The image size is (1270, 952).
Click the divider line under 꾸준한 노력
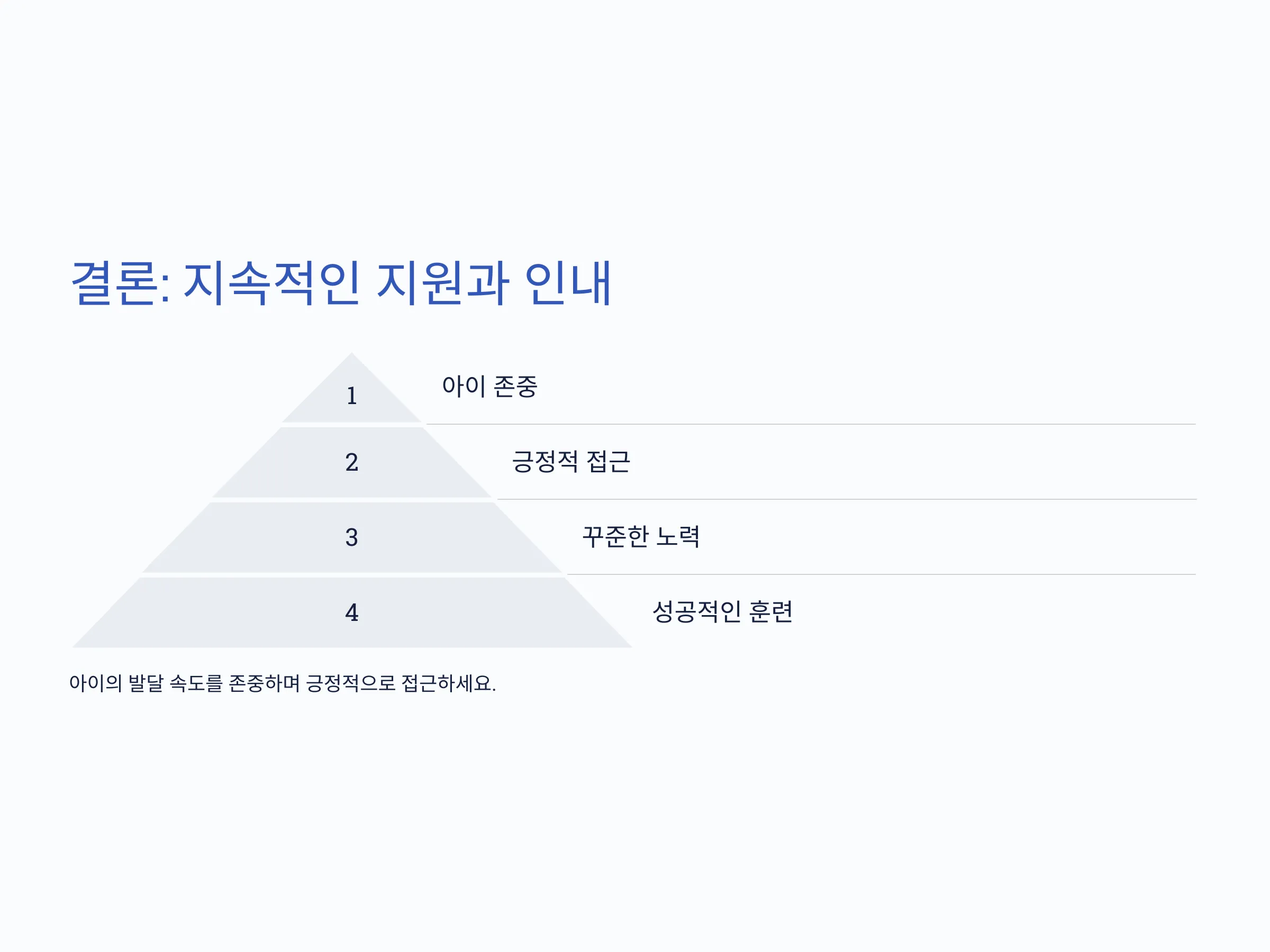click(x=881, y=574)
